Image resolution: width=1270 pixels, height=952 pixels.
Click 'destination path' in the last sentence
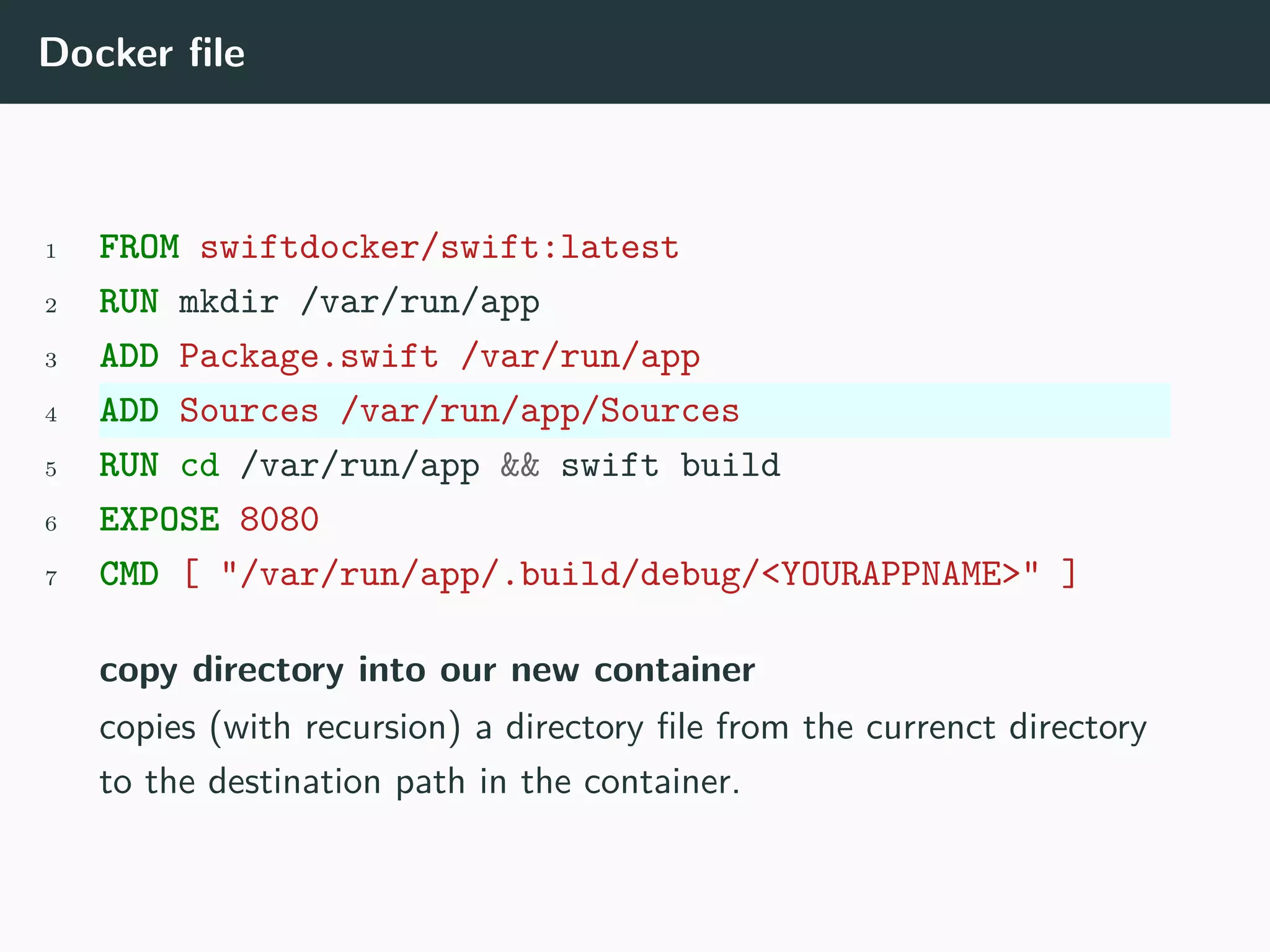click(336, 782)
